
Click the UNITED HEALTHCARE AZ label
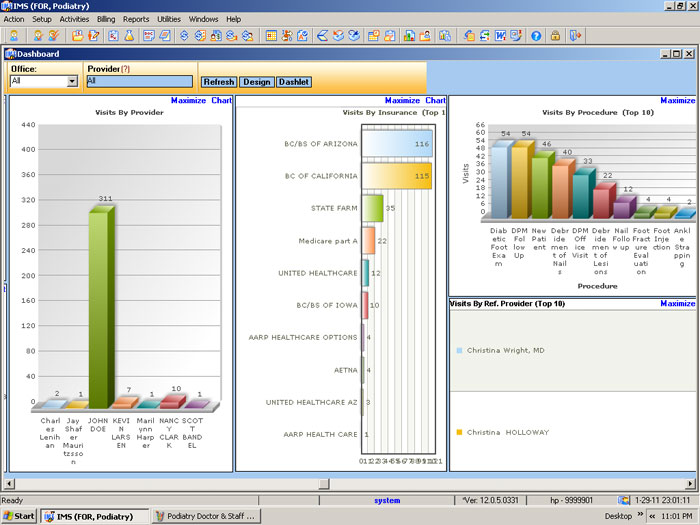tap(312, 402)
